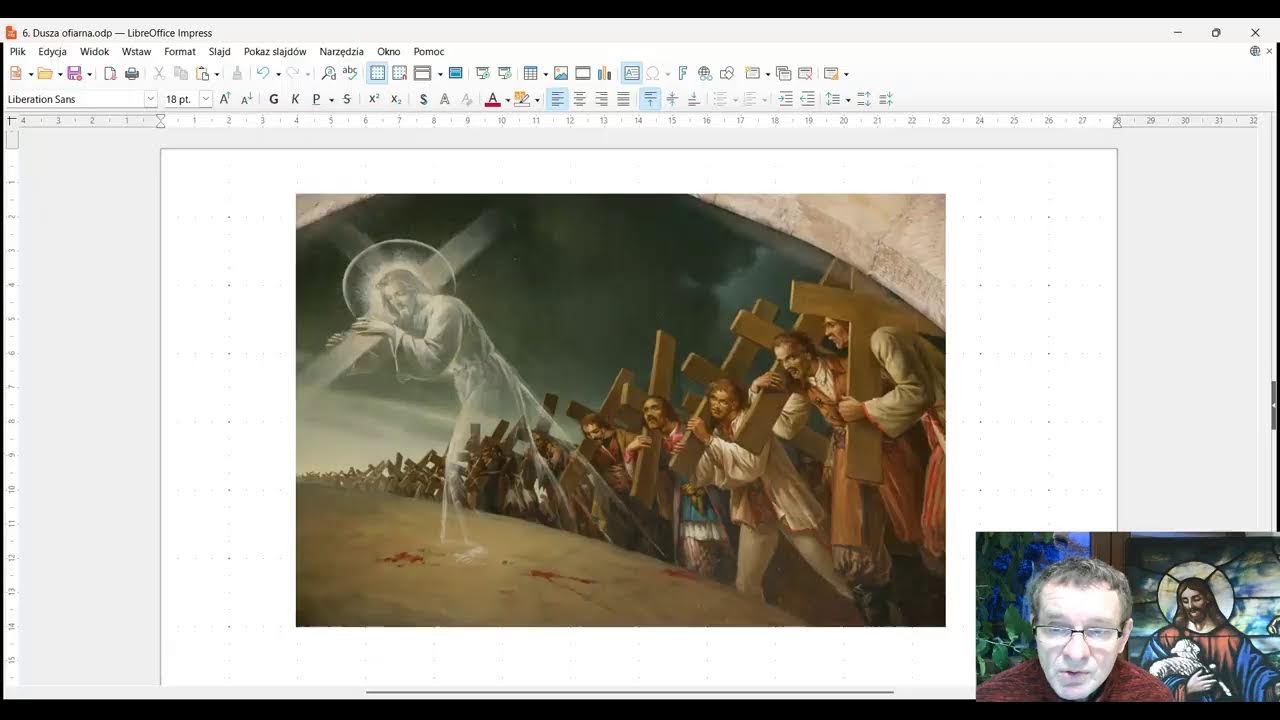Viewport: 1280px width, 720px height.
Task: Click the Insert Special Character omega icon
Action: [653, 73]
